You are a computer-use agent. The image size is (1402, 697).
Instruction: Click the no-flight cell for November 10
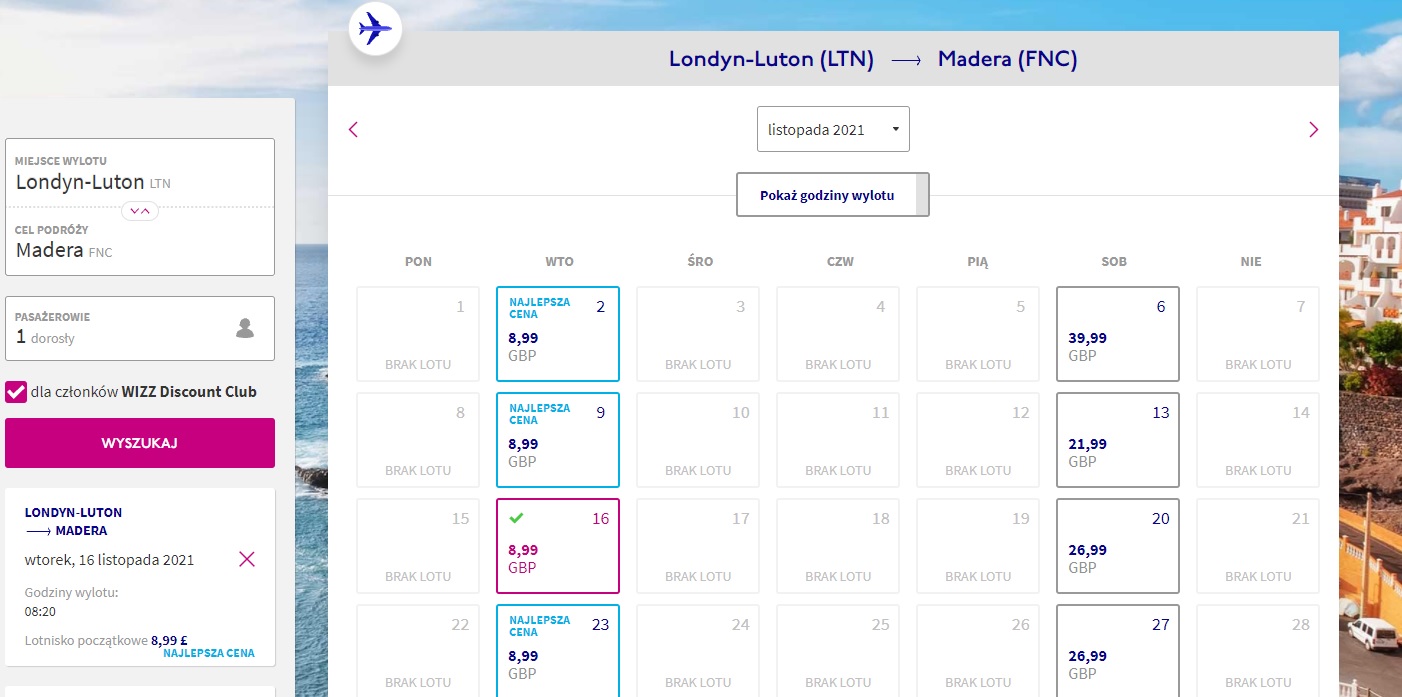698,440
